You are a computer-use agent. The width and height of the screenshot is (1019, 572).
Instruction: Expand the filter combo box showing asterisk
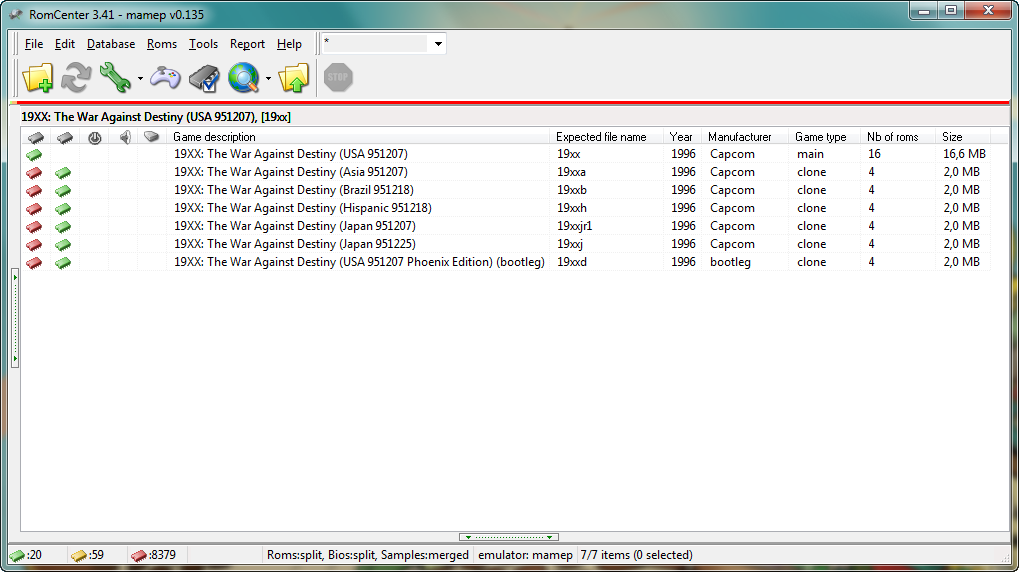pyautogui.click(x=438, y=44)
